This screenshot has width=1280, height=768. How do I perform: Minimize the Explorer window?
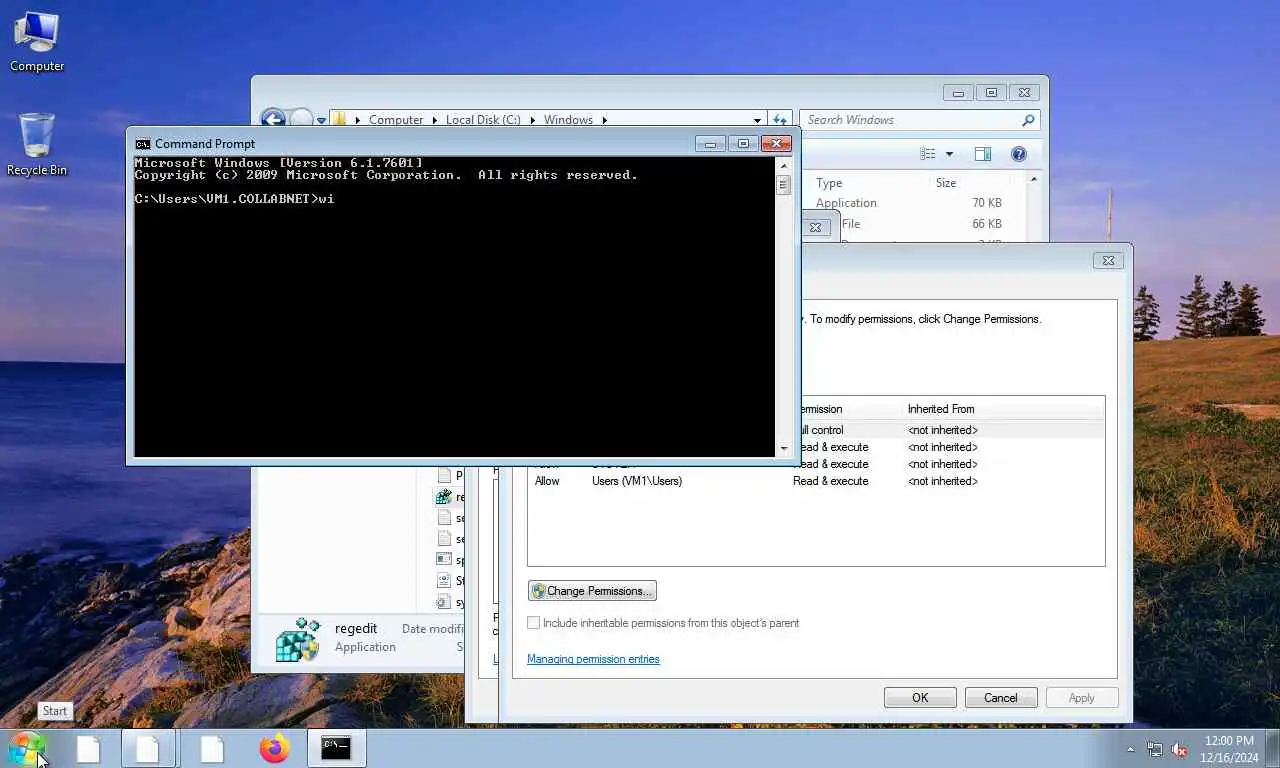[958, 93]
